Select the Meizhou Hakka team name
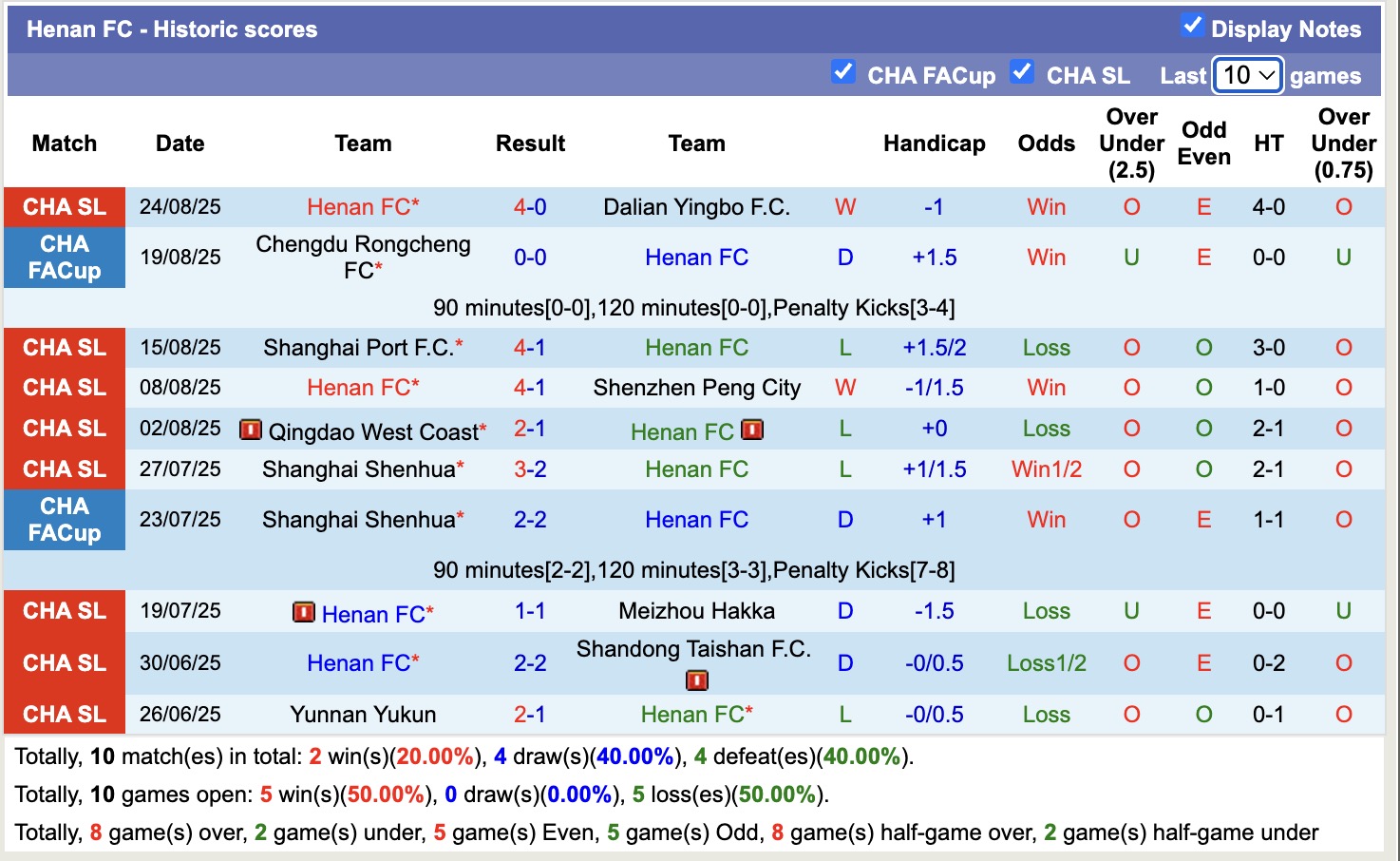The image size is (1400, 861). (697, 610)
